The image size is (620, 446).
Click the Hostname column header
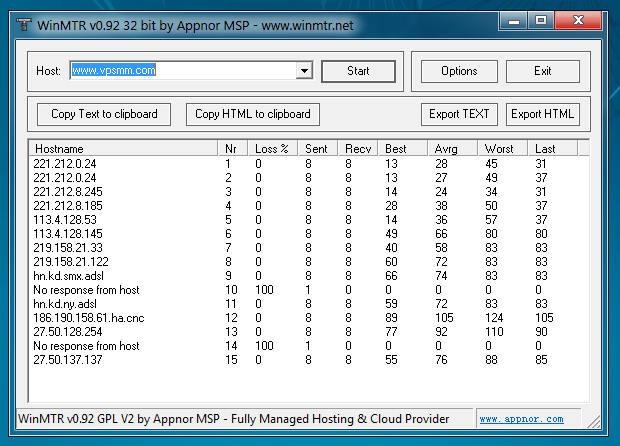pos(124,149)
